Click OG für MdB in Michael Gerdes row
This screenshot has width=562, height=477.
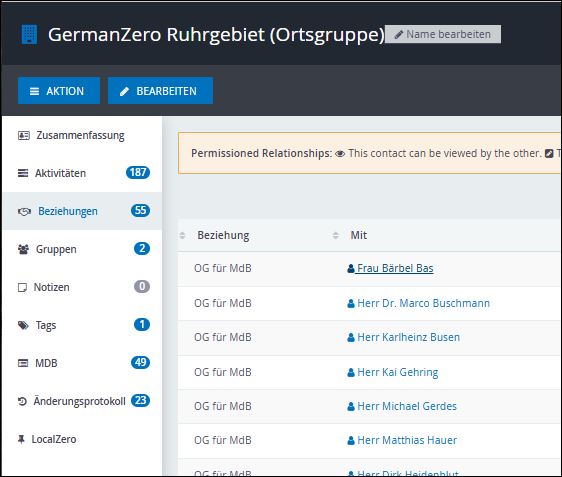click(223, 406)
